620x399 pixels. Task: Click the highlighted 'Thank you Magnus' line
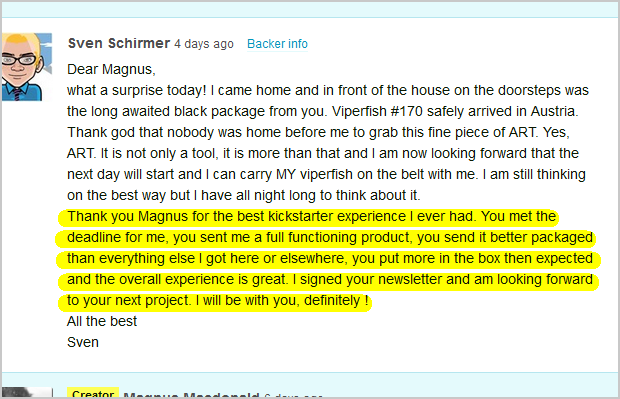(x=312, y=216)
